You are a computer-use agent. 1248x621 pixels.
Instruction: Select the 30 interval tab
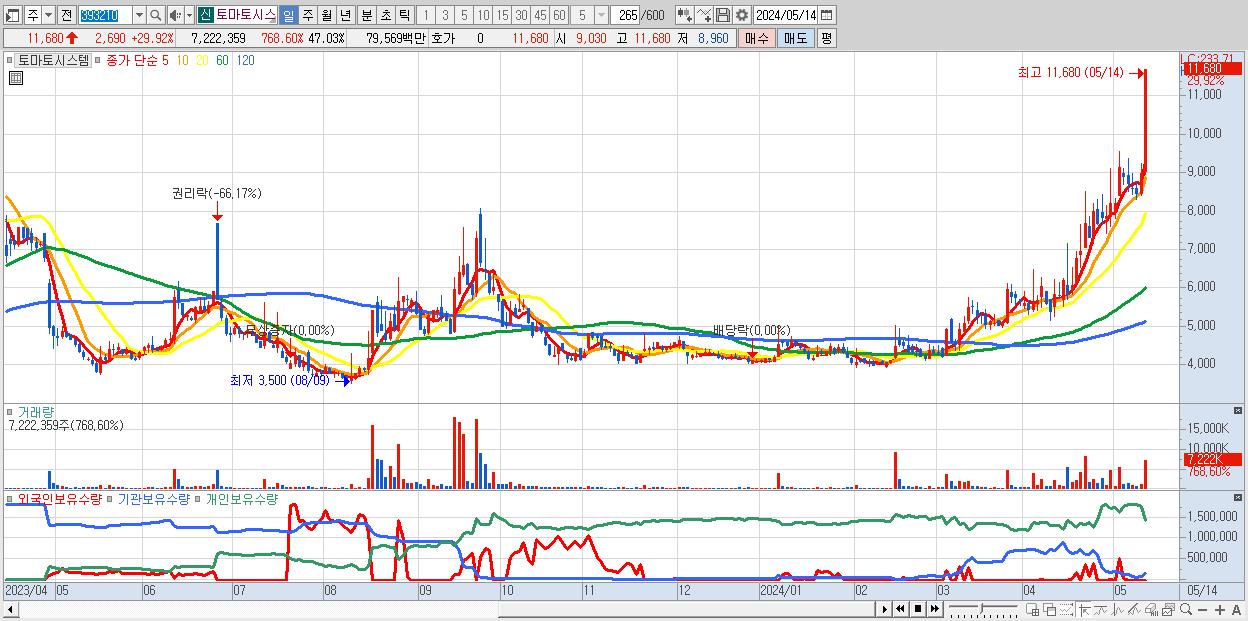coord(521,15)
